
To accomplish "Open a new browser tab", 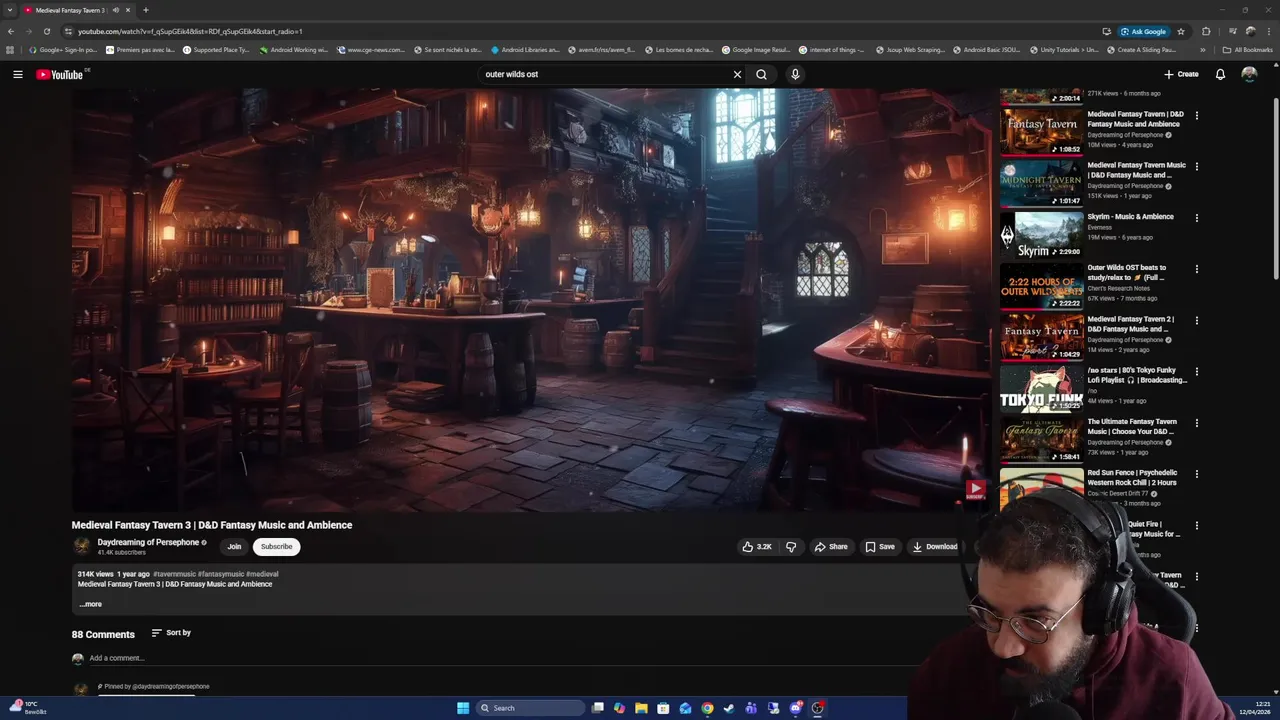I will pos(145,10).
